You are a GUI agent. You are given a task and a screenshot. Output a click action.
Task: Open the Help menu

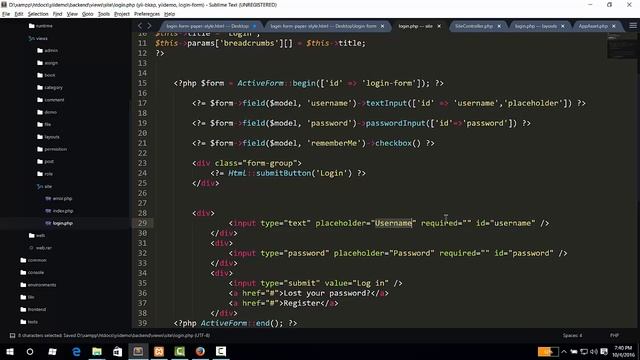[169, 14]
